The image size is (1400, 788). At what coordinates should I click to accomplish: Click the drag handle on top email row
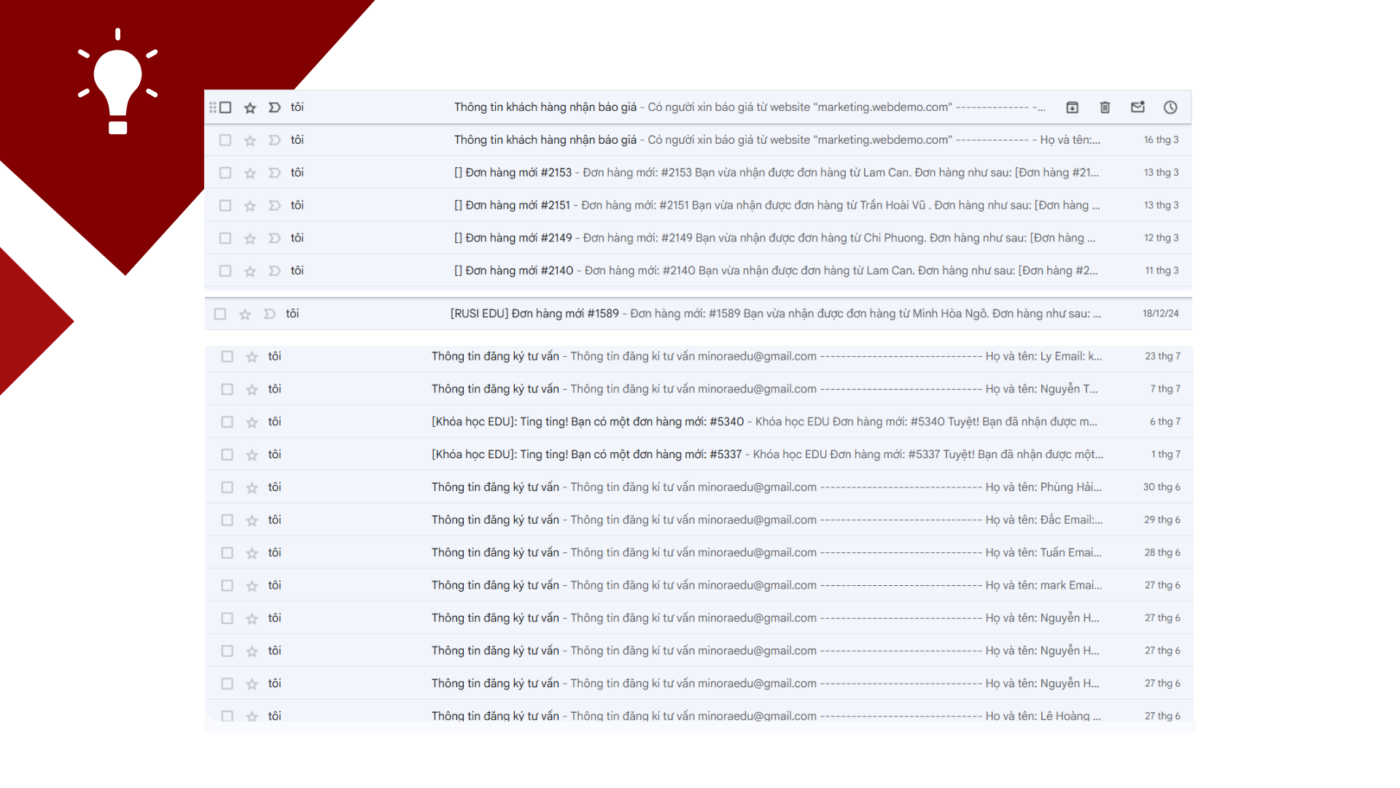coord(212,107)
